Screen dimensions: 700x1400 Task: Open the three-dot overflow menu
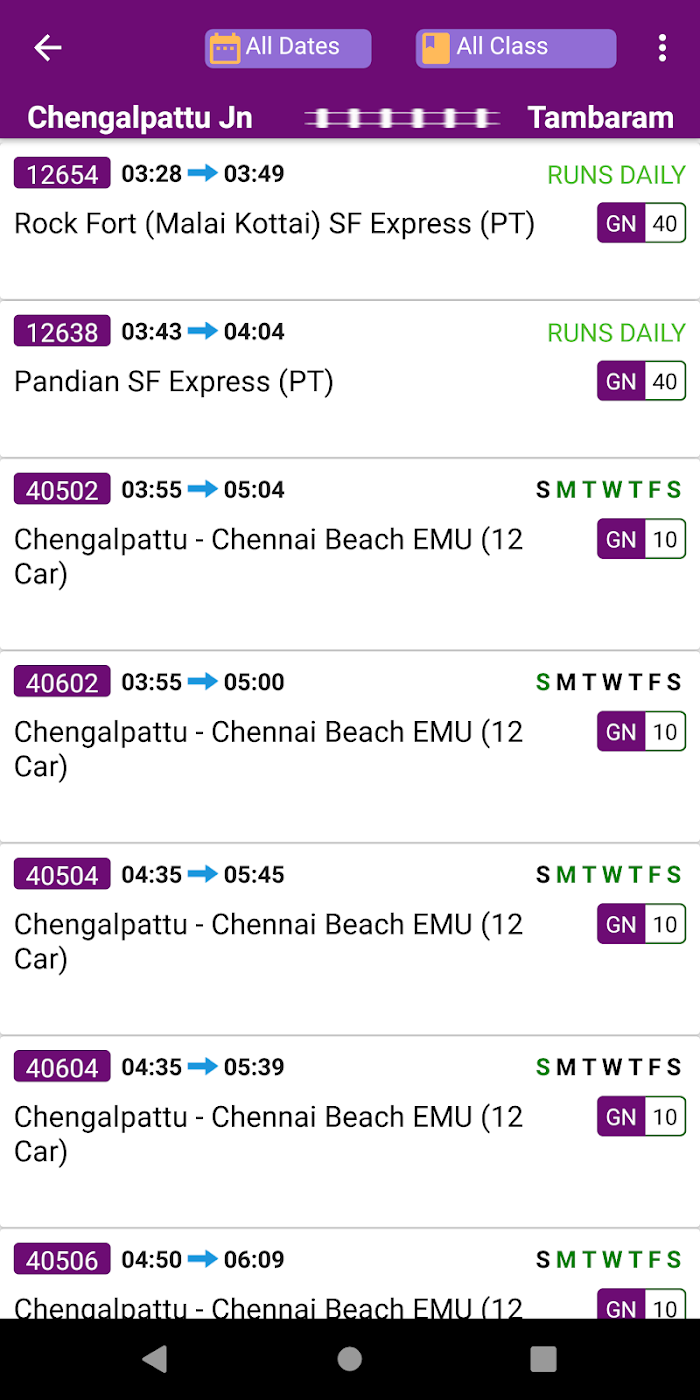point(661,47)
